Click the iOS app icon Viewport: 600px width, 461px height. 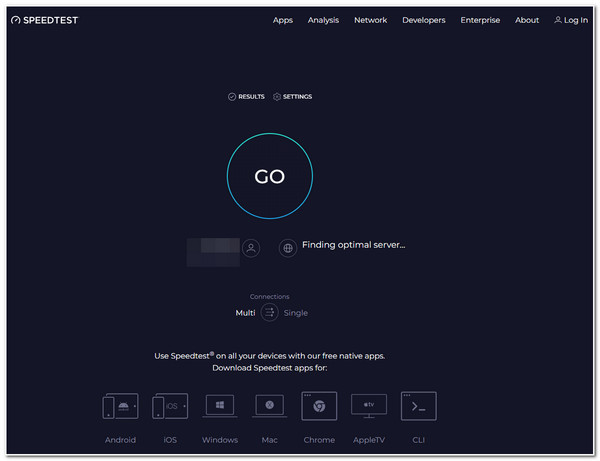pos(170,406)
